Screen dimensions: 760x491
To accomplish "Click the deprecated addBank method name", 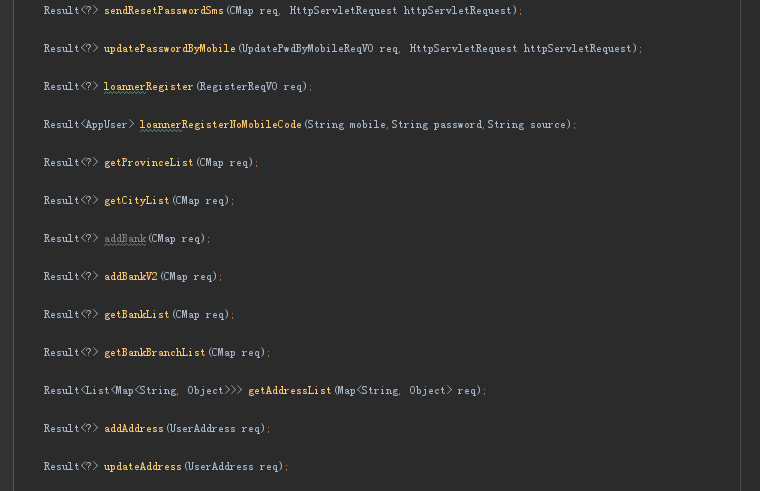I will click(x=125, y=238).
